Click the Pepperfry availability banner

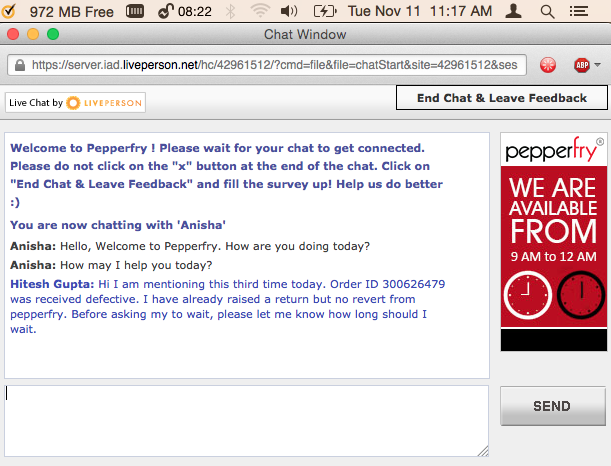pyautogui.click(x=552, y=243)
